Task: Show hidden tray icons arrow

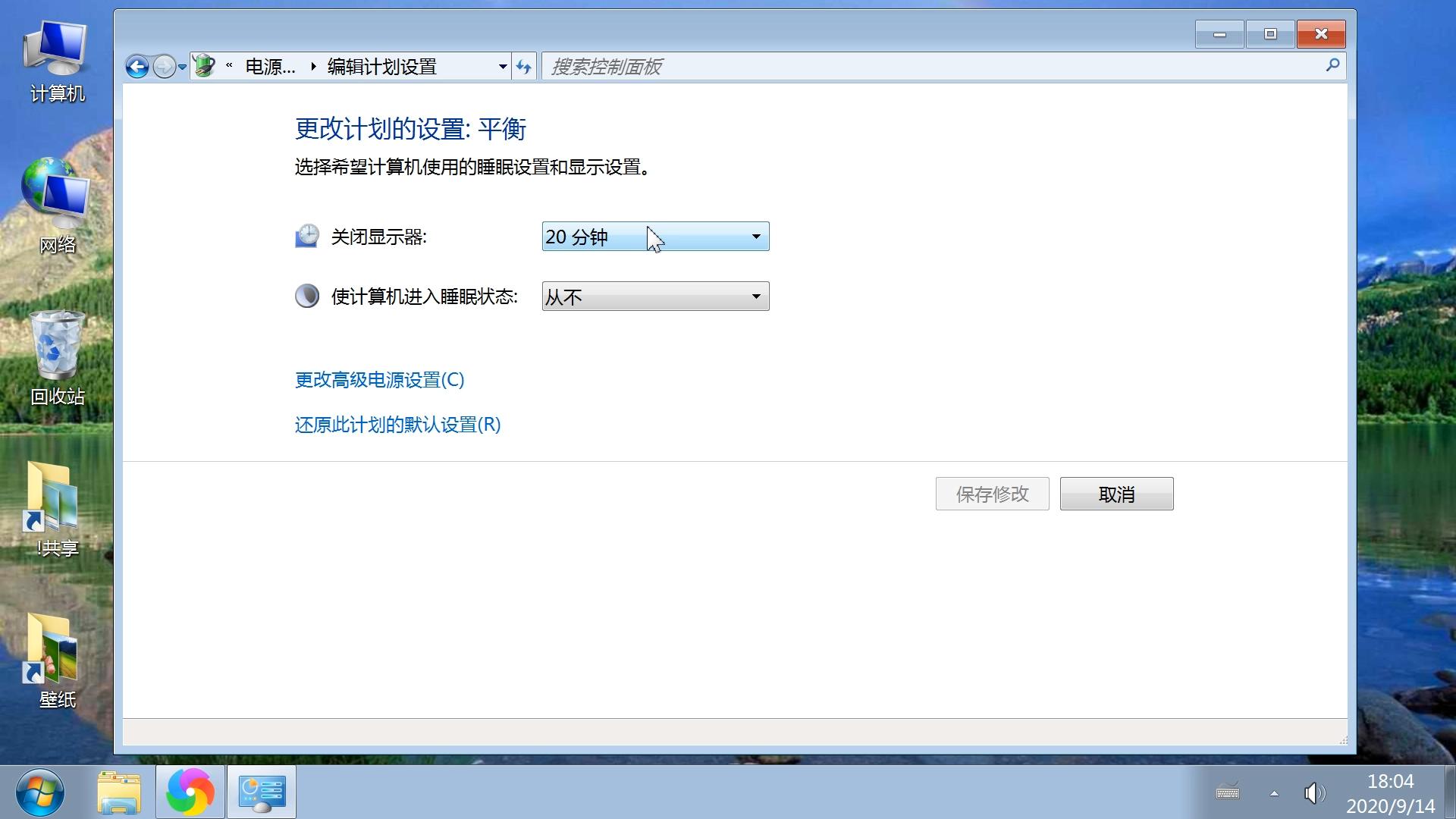Action: click(1274, 793)
